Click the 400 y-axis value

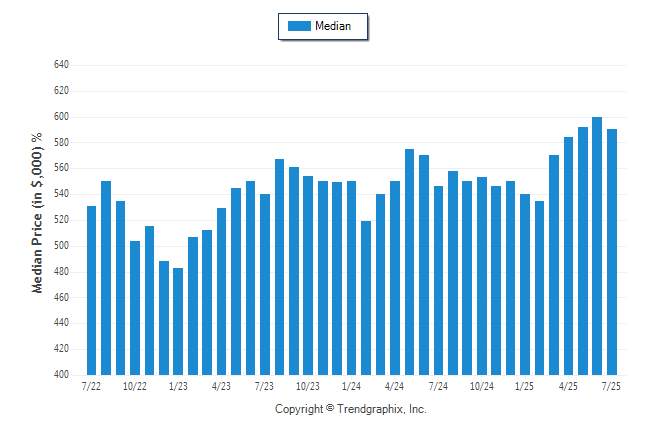point(61,375)
